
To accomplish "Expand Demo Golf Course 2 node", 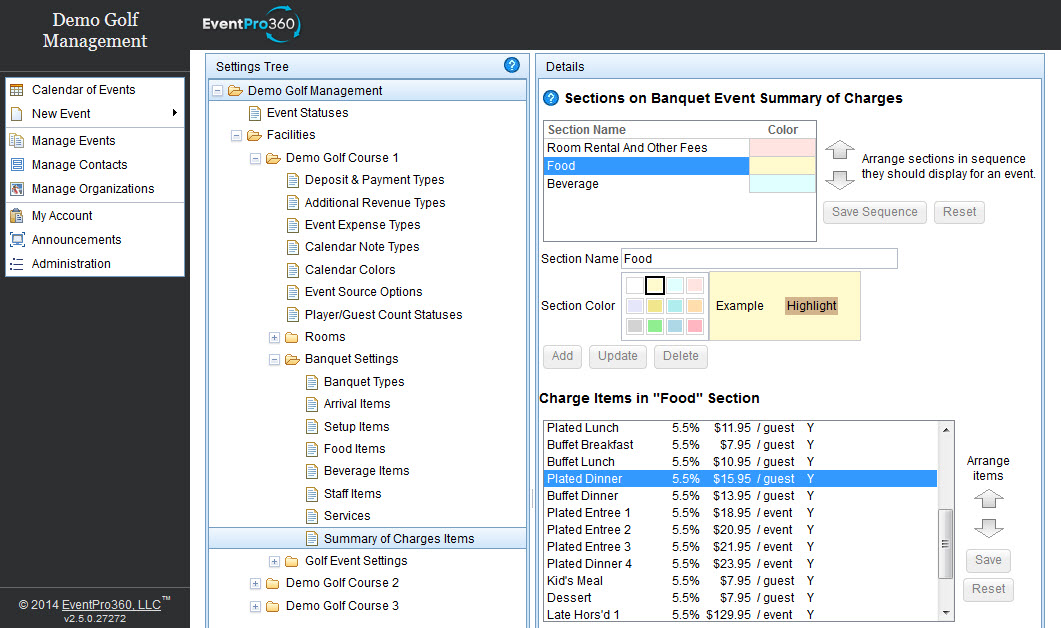I will (x=255, y=583).
